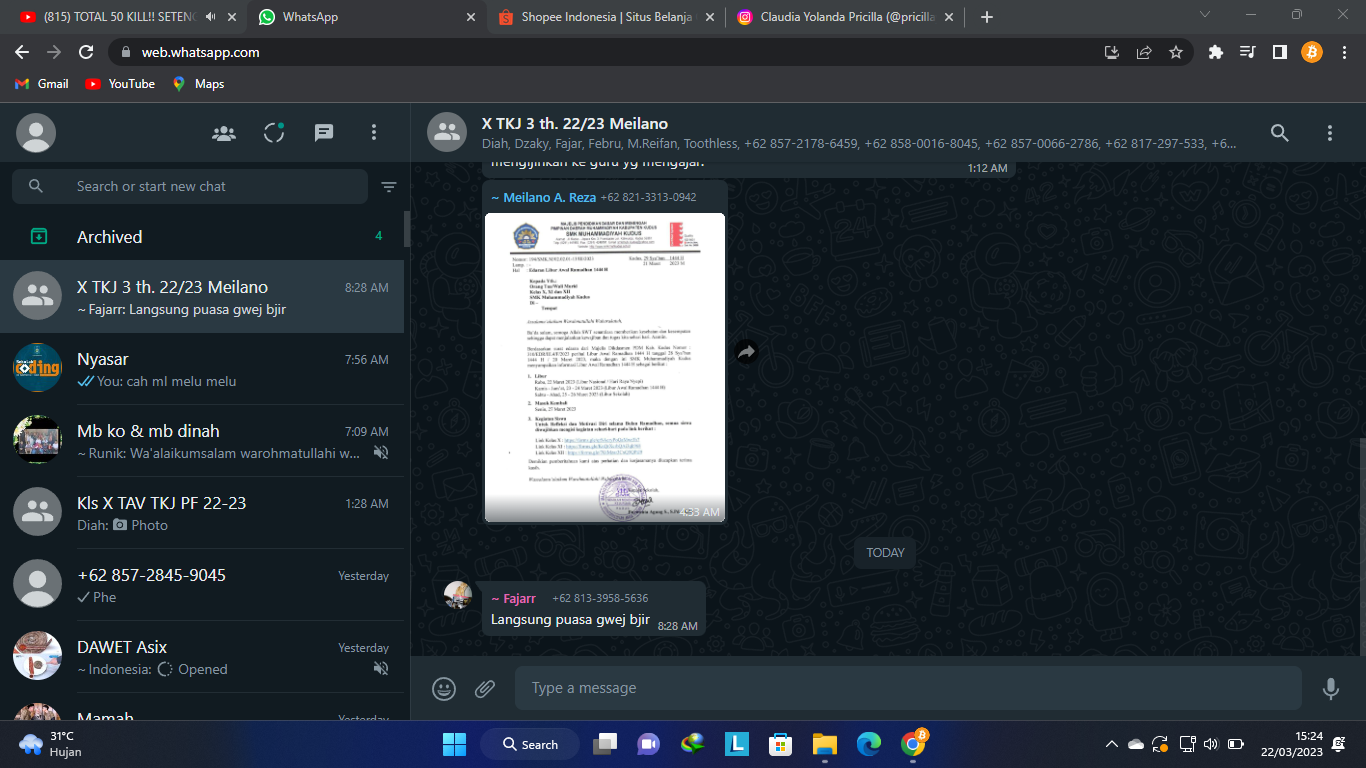Viewport: 1366px width, 768px height.
Task: Open media controls icon in Chrome toolbar
Action: coord(1247,52)
